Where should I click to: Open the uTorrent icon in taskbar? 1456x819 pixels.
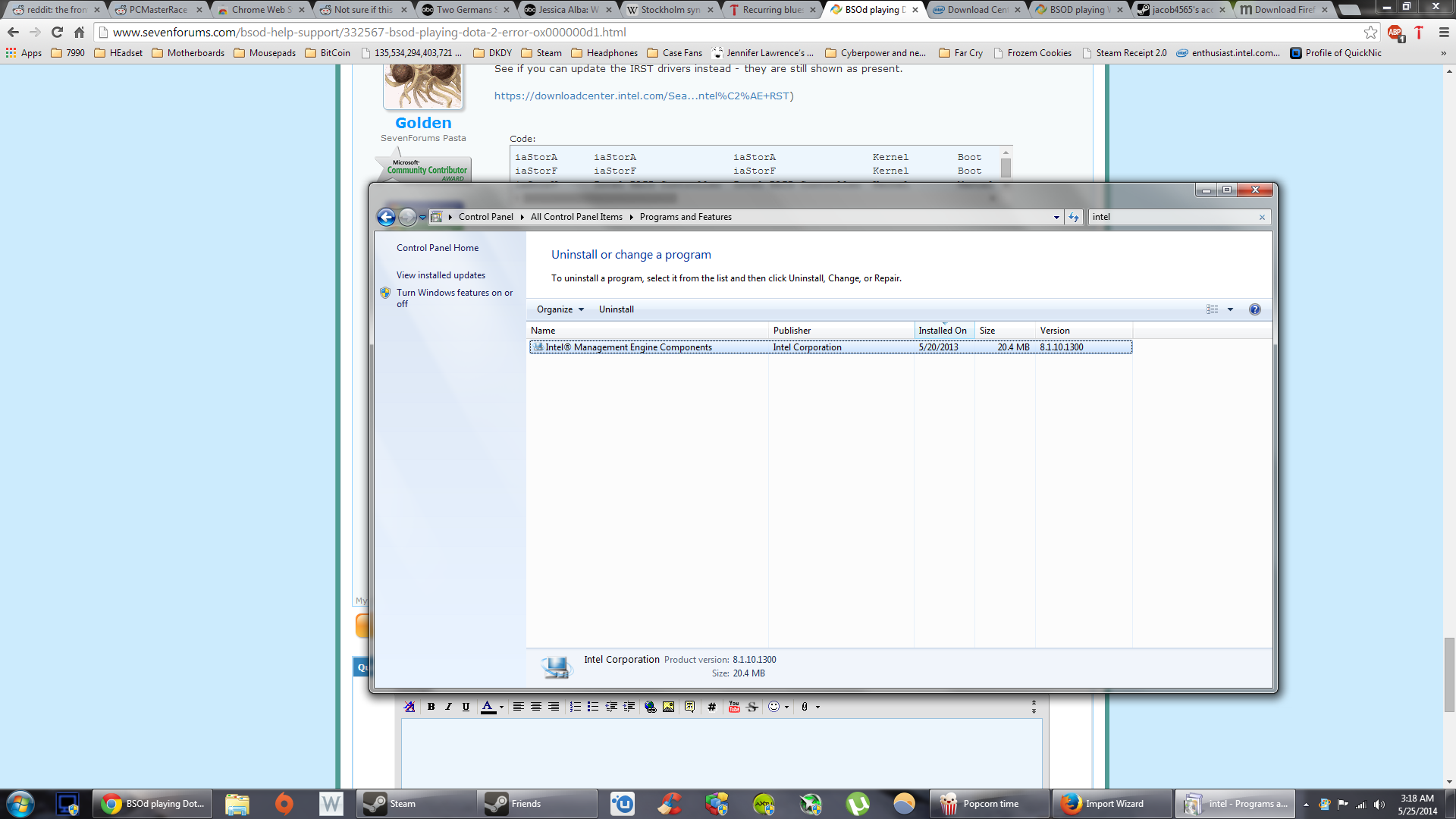tap(857, 804)
